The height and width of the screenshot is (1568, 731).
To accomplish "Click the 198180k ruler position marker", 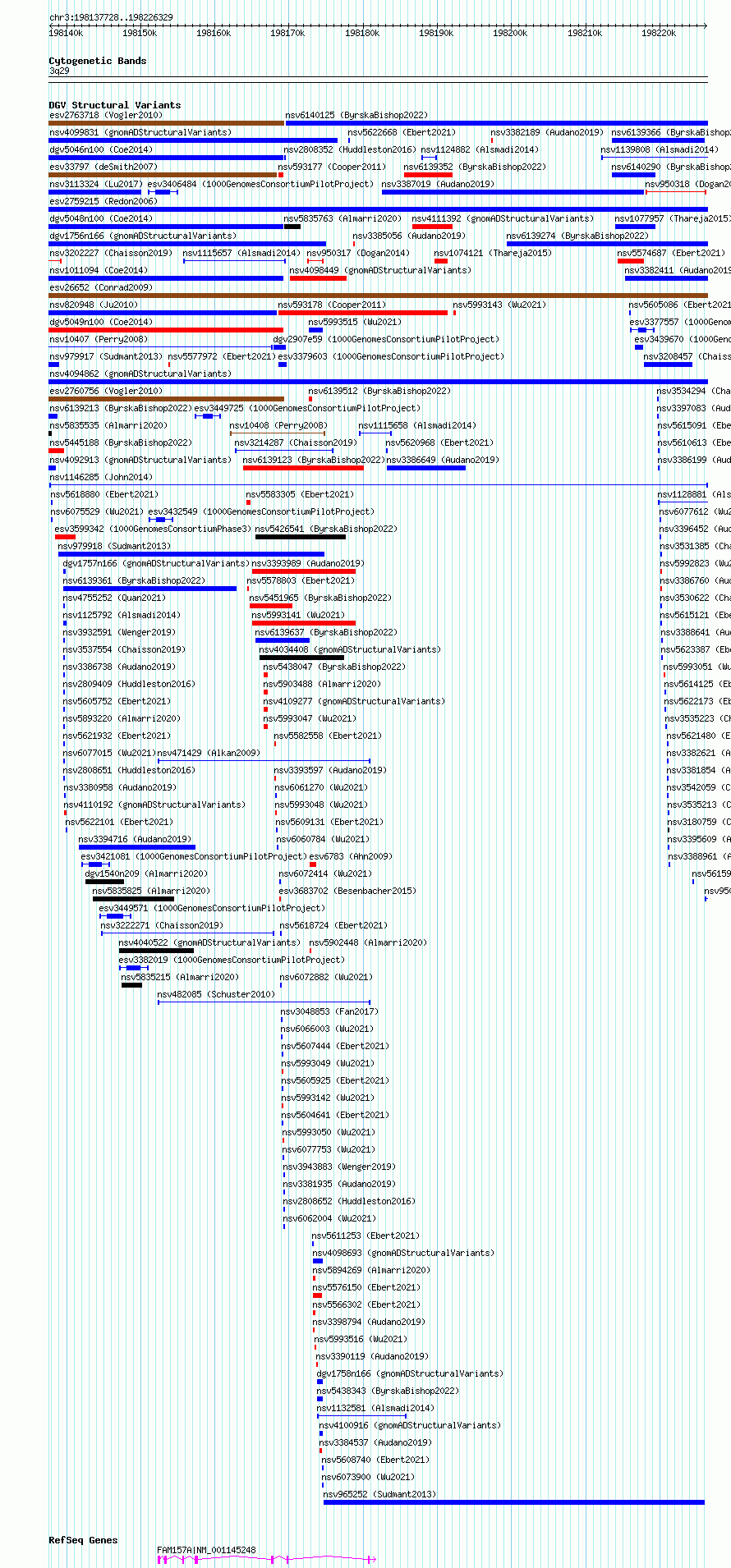I will coord(362,33).
